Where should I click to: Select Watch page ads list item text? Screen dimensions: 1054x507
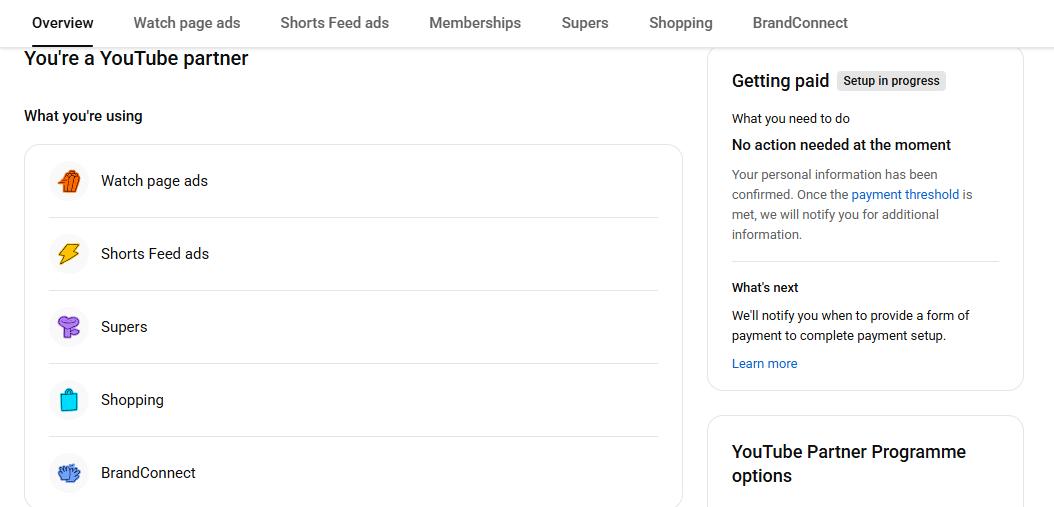[154, 181]
